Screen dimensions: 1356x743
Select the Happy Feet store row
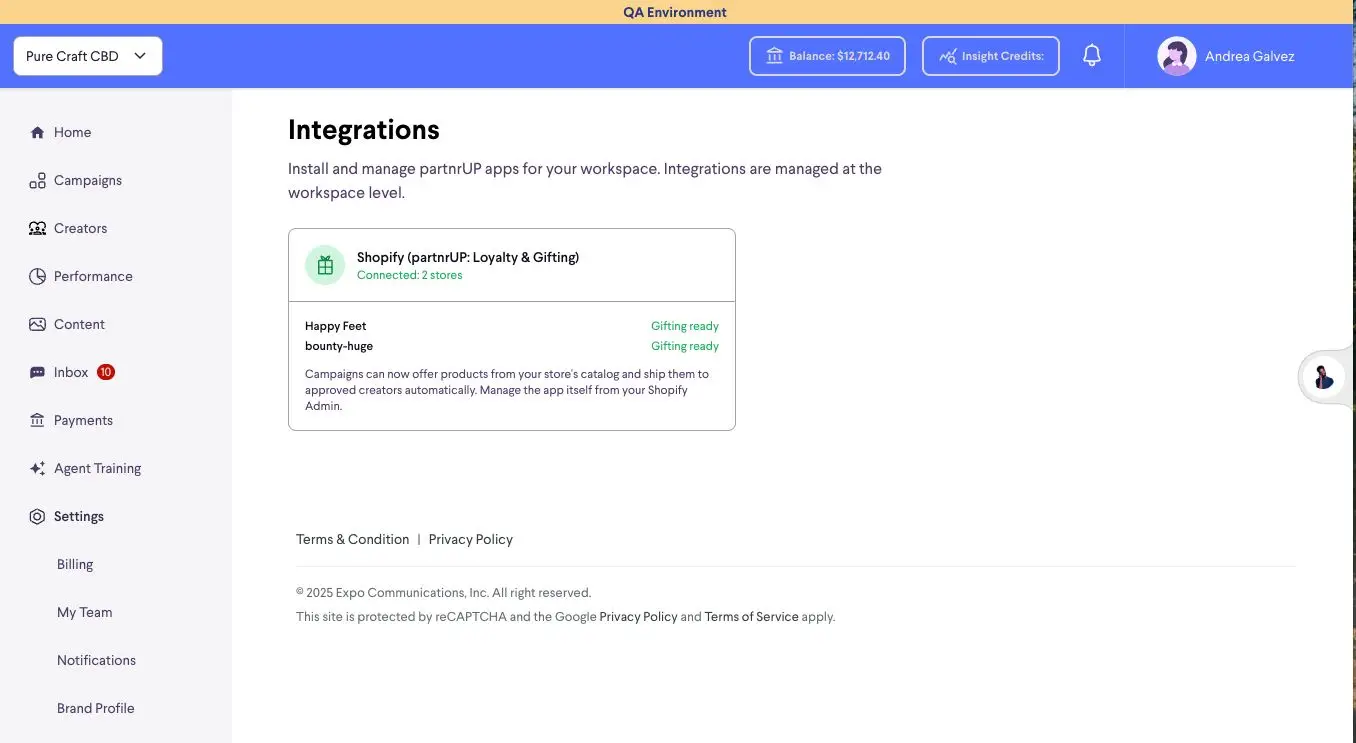[x=512, y=326]
